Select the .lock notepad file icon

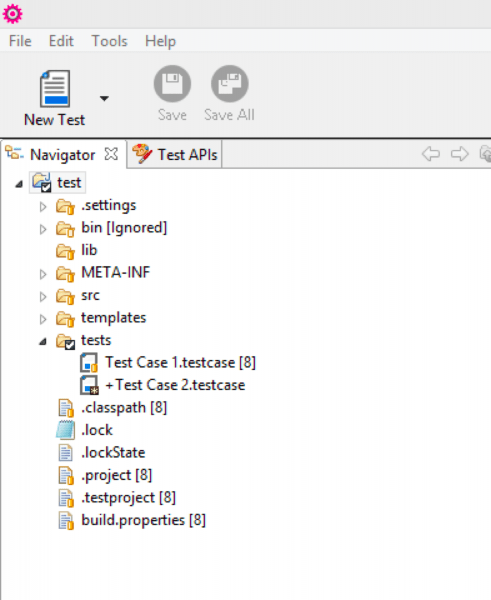point(65,430)
